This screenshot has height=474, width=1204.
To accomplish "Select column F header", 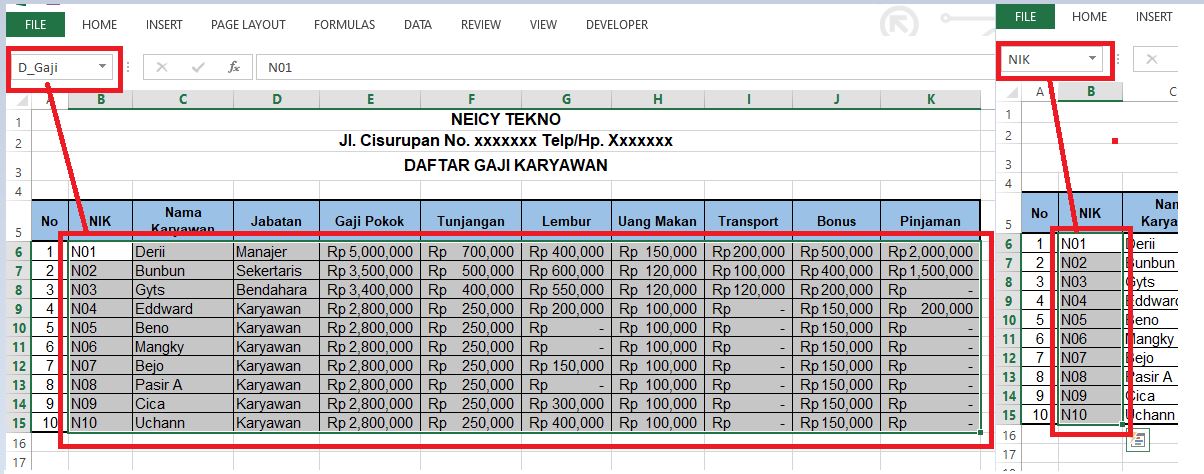I will click(471, 99).
